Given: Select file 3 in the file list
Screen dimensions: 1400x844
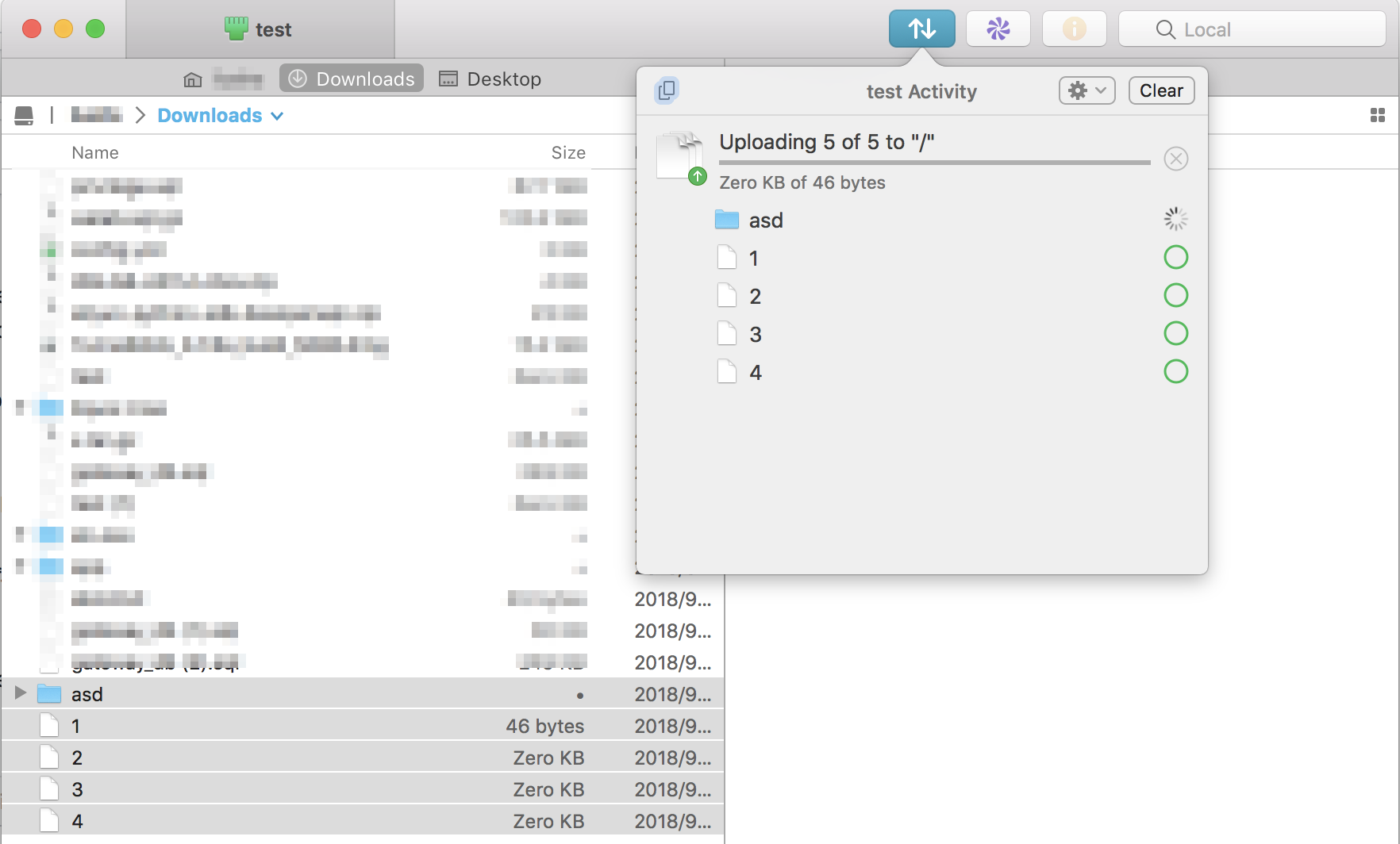Looking at the screenshot, I should pos(362,788).
